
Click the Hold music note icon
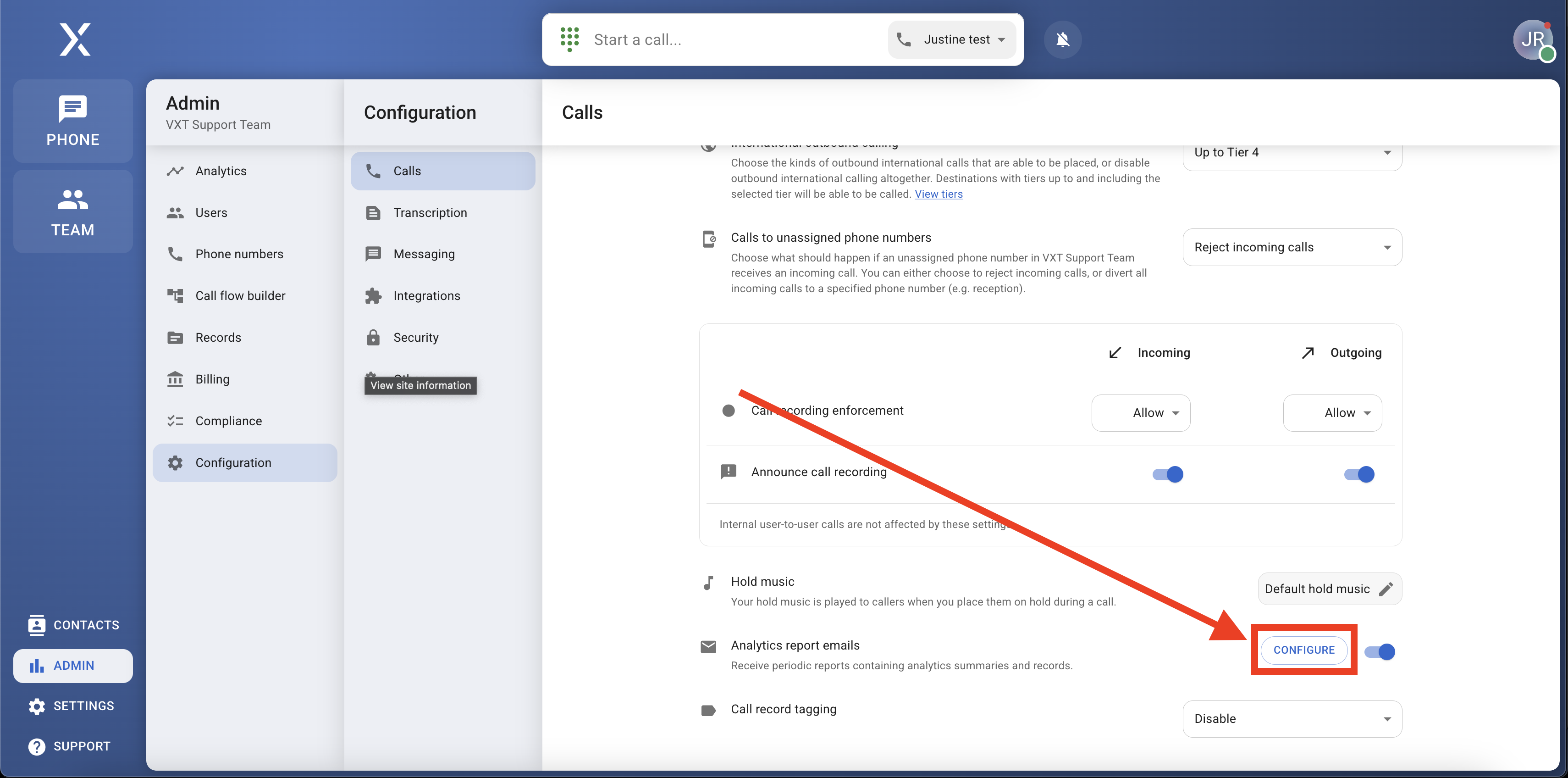(x=708, y=583)
